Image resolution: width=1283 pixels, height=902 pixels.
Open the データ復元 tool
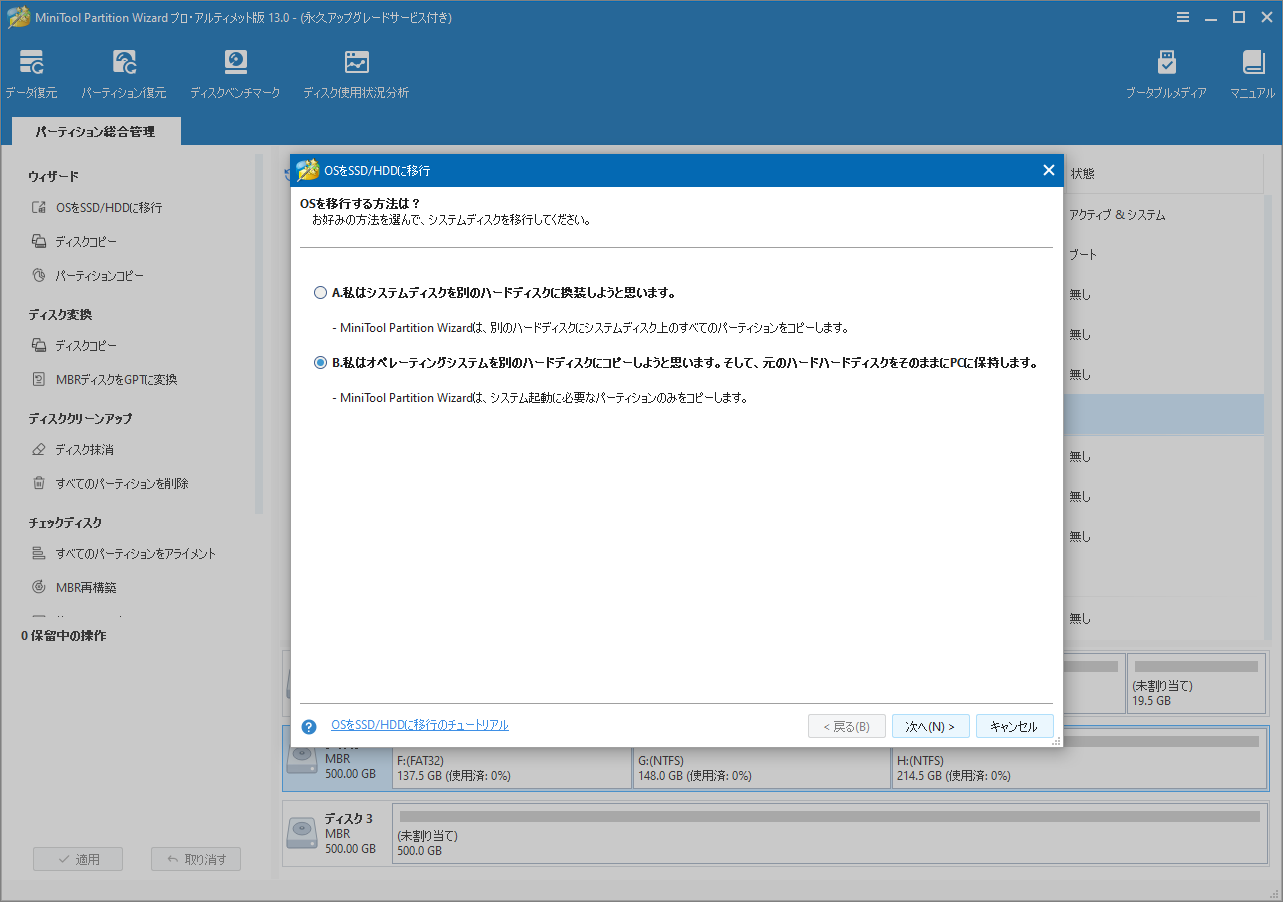pos(31,75)
